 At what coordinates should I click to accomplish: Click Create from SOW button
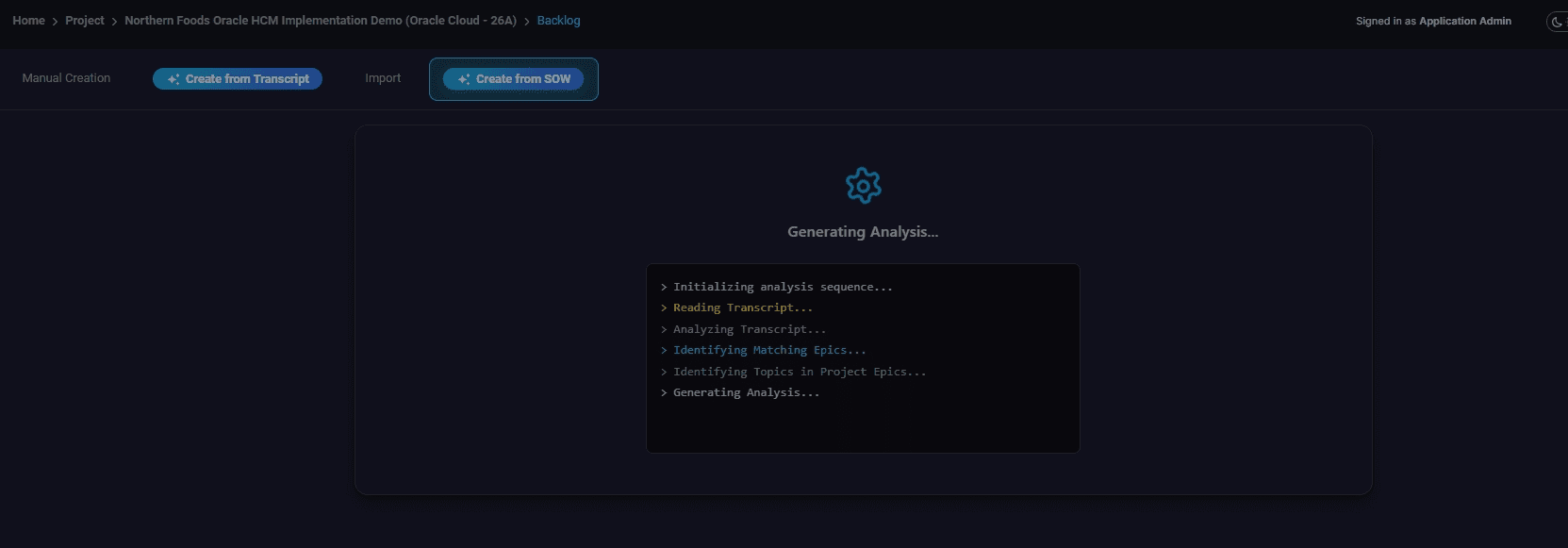pos(514,79)
